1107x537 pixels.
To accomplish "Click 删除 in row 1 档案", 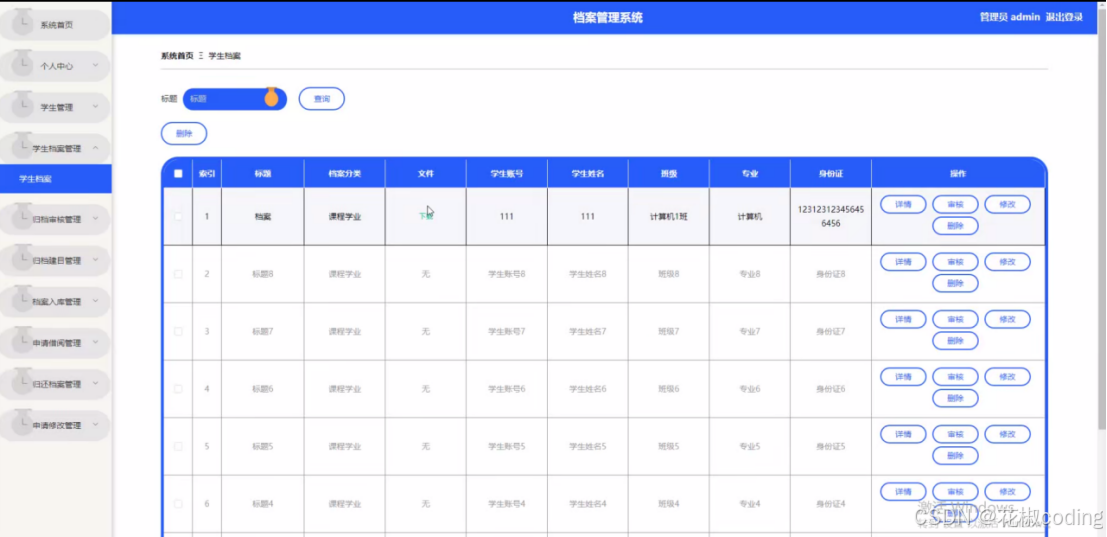I will [955, 226].
